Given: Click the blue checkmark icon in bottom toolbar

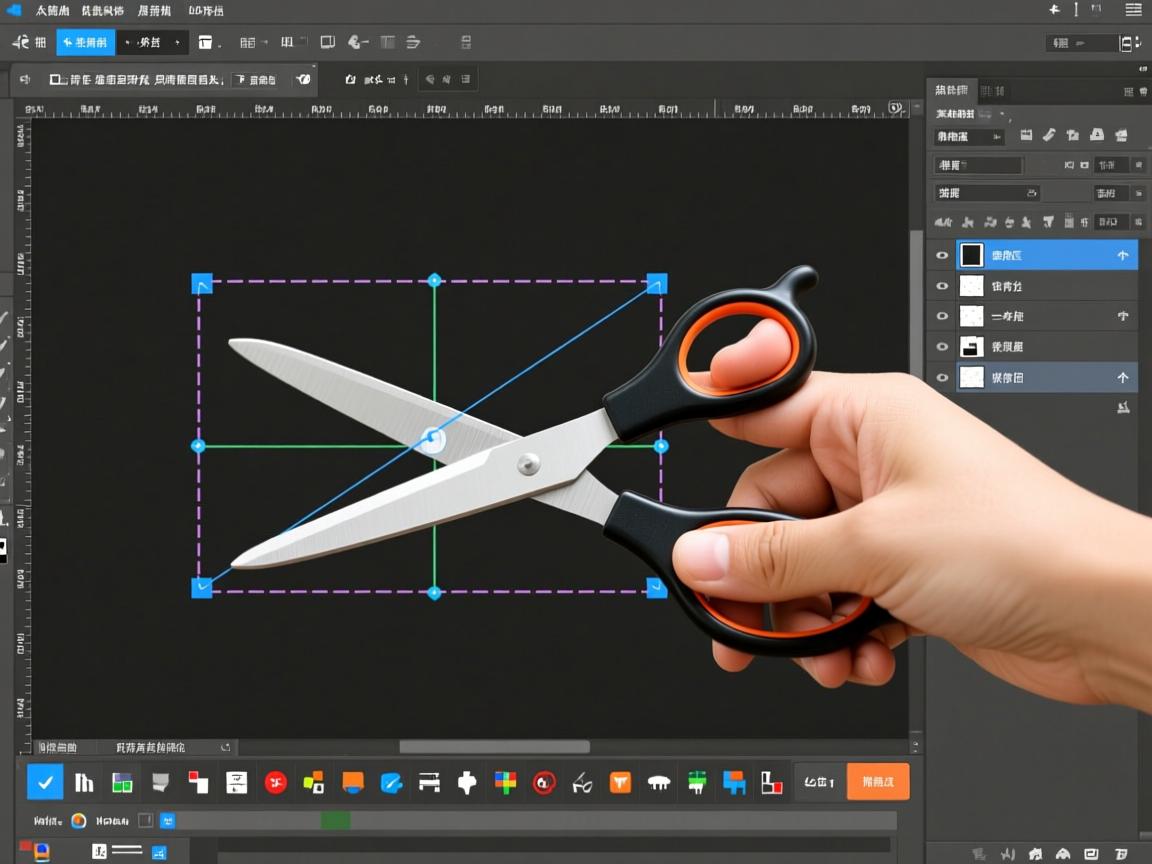Looking at the screenshot, I should [45, 782].
